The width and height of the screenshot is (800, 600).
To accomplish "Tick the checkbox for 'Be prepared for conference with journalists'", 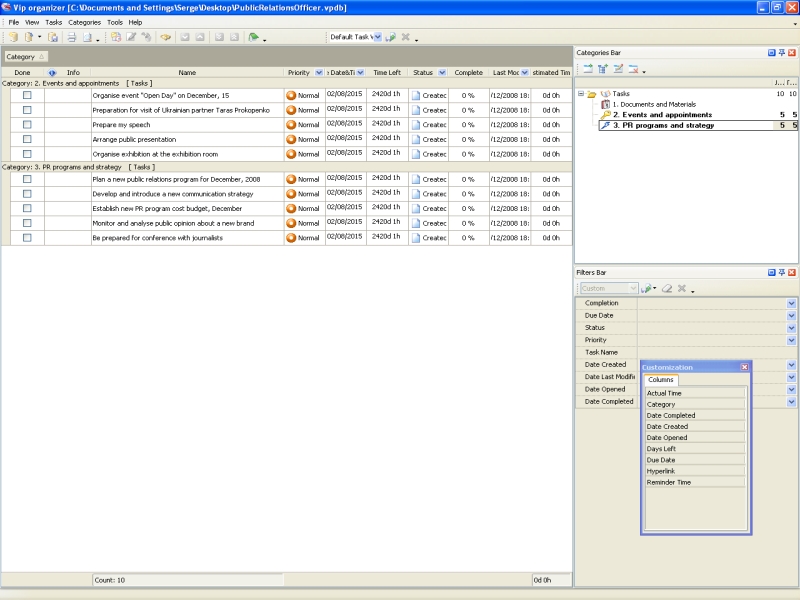I will [27, 238].
